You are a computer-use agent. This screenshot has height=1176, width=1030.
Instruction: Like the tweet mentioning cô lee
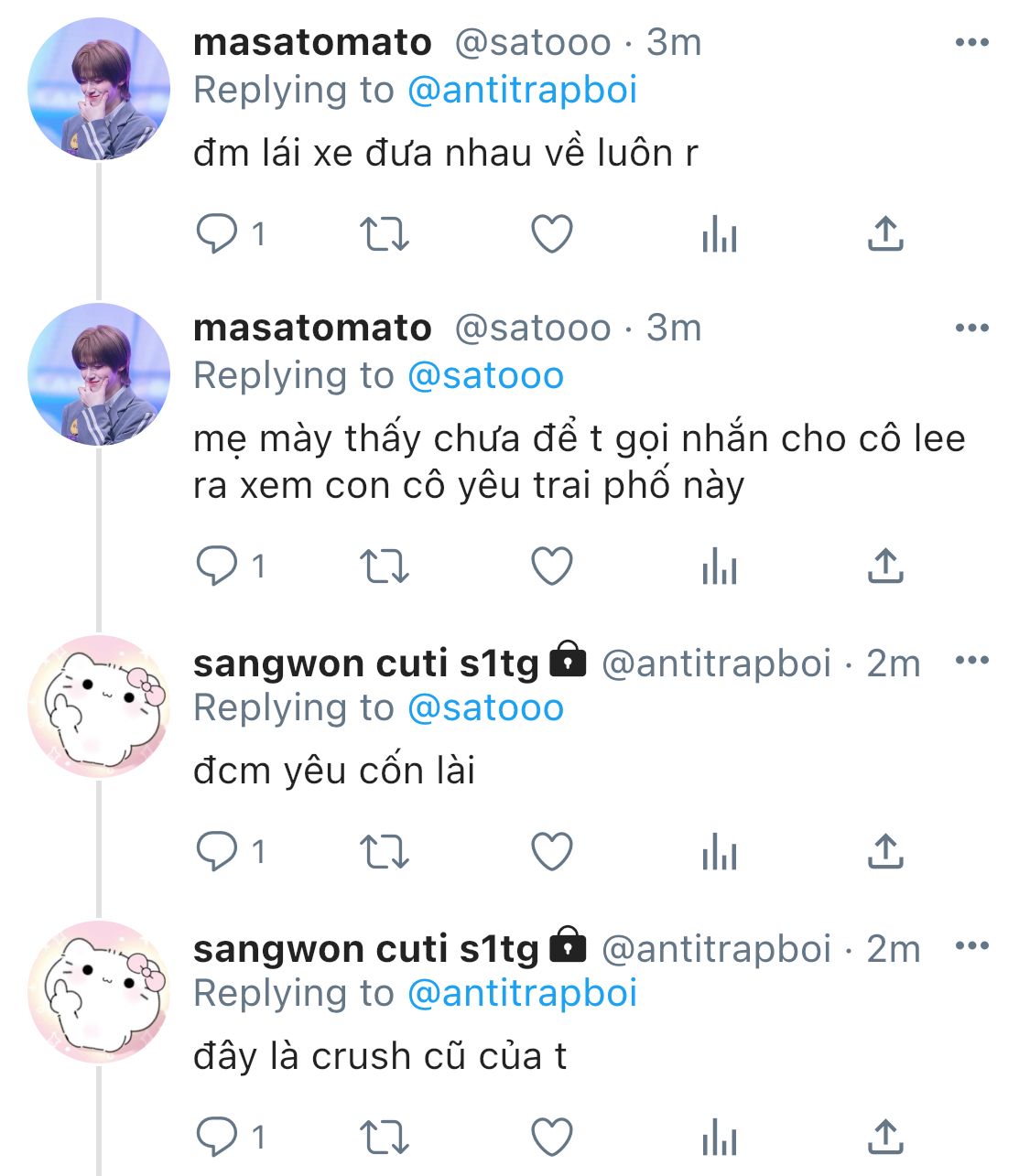(552, 566)
